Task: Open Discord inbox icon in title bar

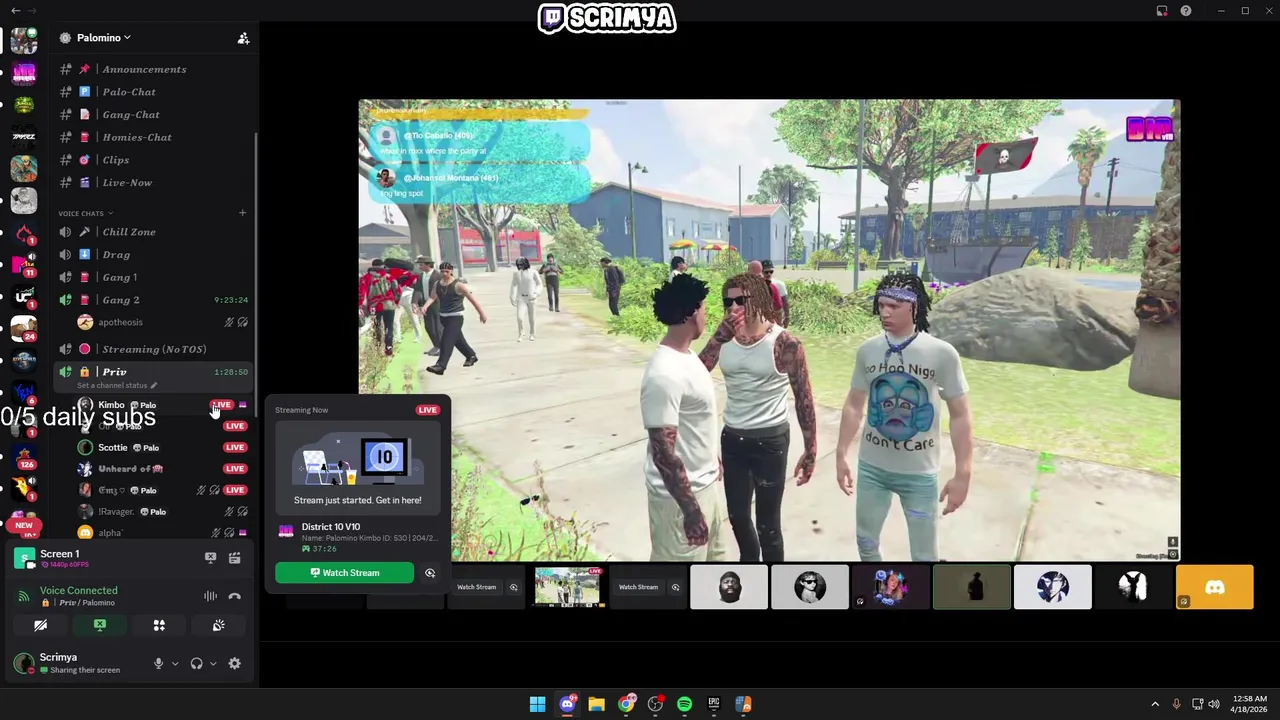Action: pyautogui.click(x=1162, y=11)
